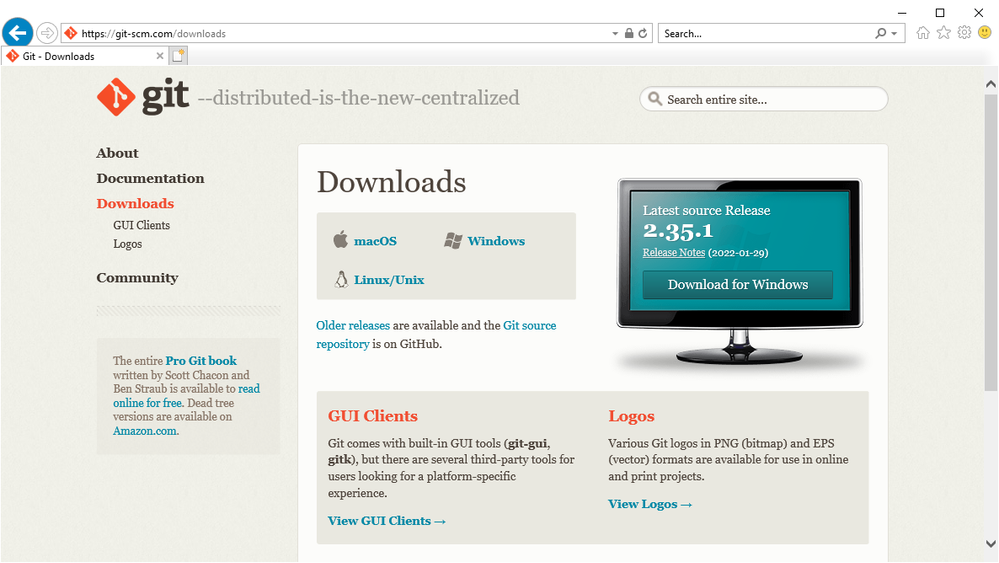The width and height of the screenshot is (999, 563).
Task: Open the Amazon.com link
Action: (x=145, y=431)
